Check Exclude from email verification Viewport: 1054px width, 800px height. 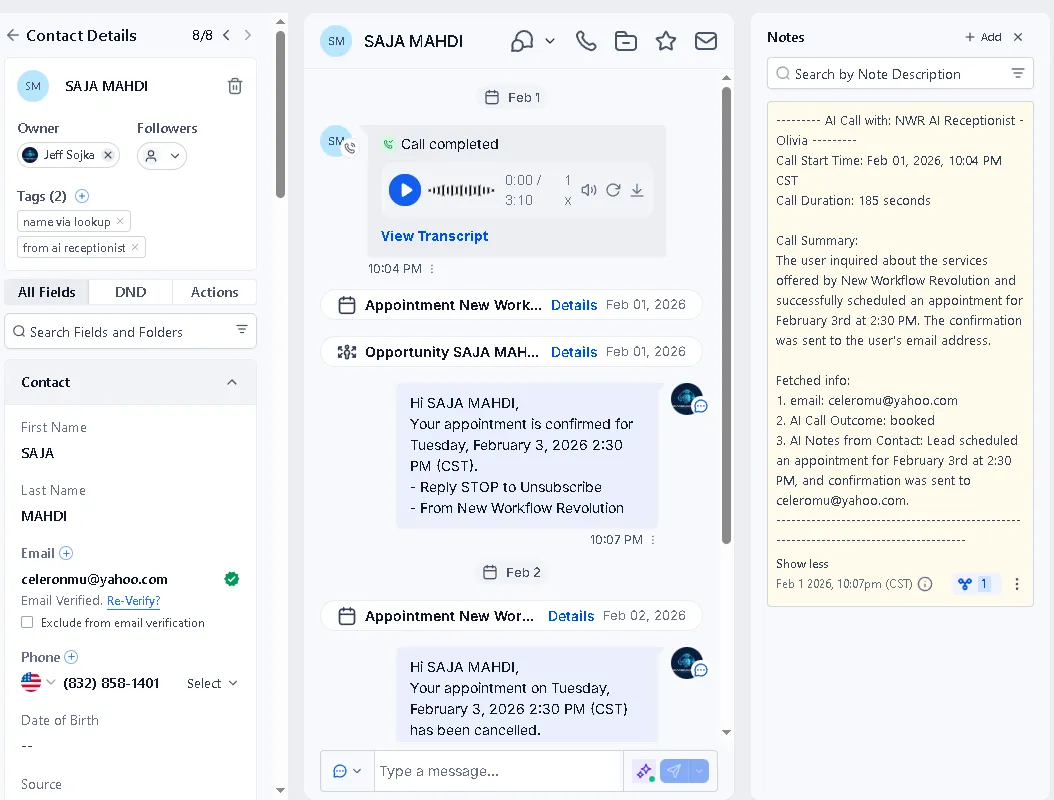pos(27,622)
